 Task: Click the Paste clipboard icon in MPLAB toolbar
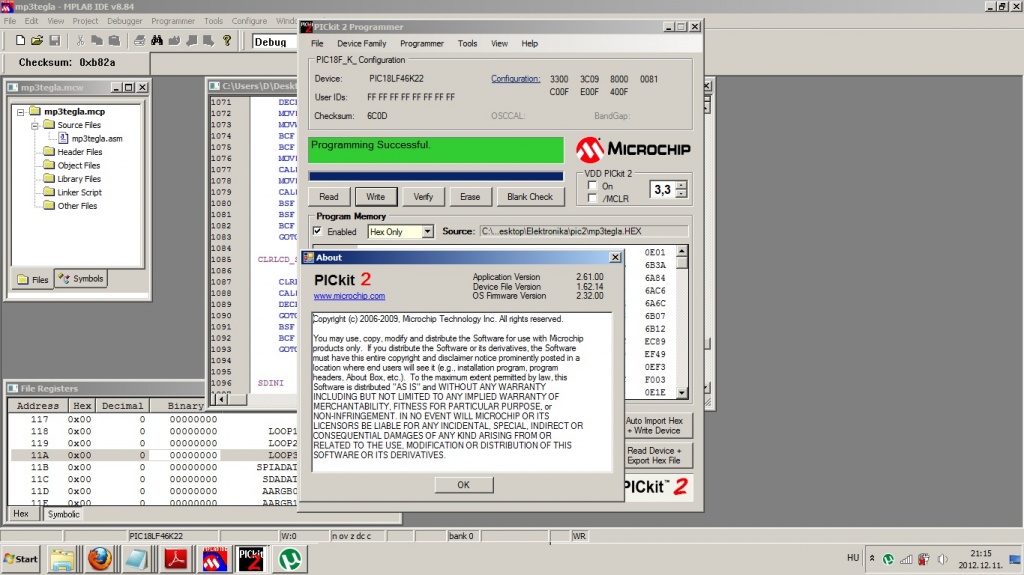pyautogui.click(x=114, y=41)
